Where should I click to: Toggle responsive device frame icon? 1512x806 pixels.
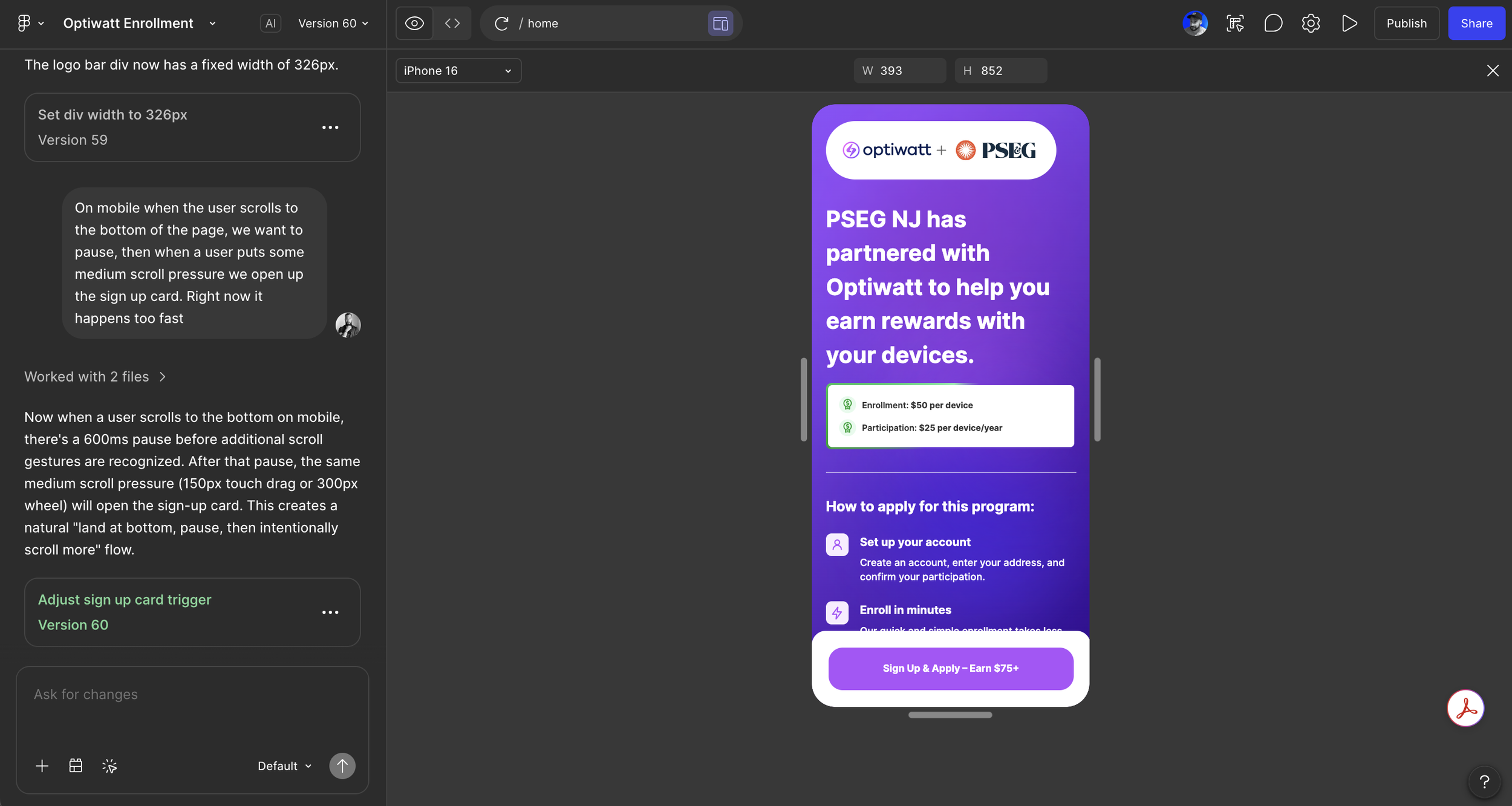(720, 23)
